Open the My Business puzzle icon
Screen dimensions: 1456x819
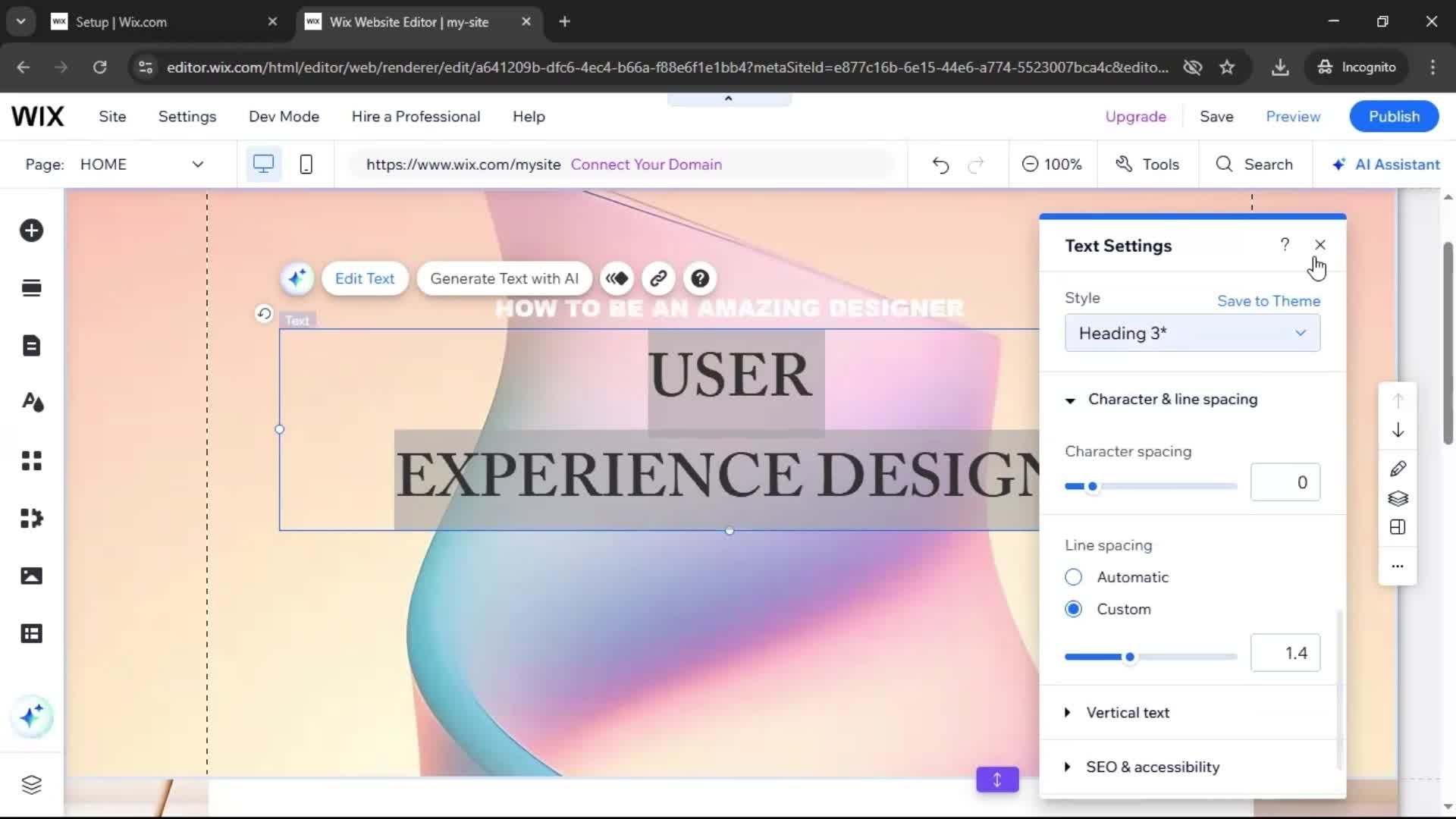31,518
